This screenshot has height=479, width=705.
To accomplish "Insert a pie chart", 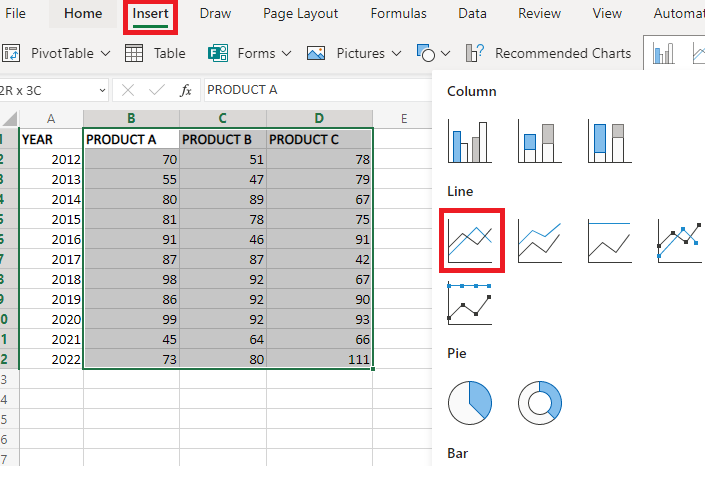I will click(471, 403).
